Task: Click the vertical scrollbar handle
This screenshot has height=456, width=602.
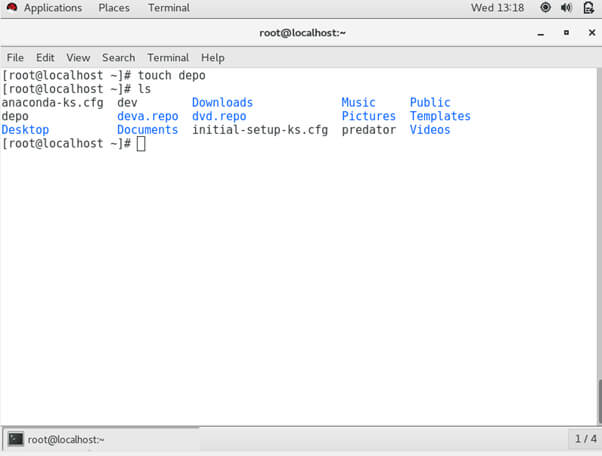Action: coord(599,401)
